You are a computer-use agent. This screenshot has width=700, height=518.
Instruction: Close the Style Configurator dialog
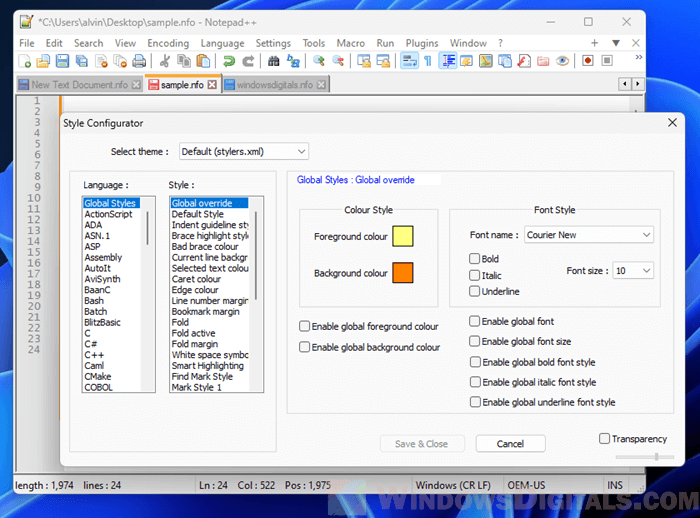(672, 123)
